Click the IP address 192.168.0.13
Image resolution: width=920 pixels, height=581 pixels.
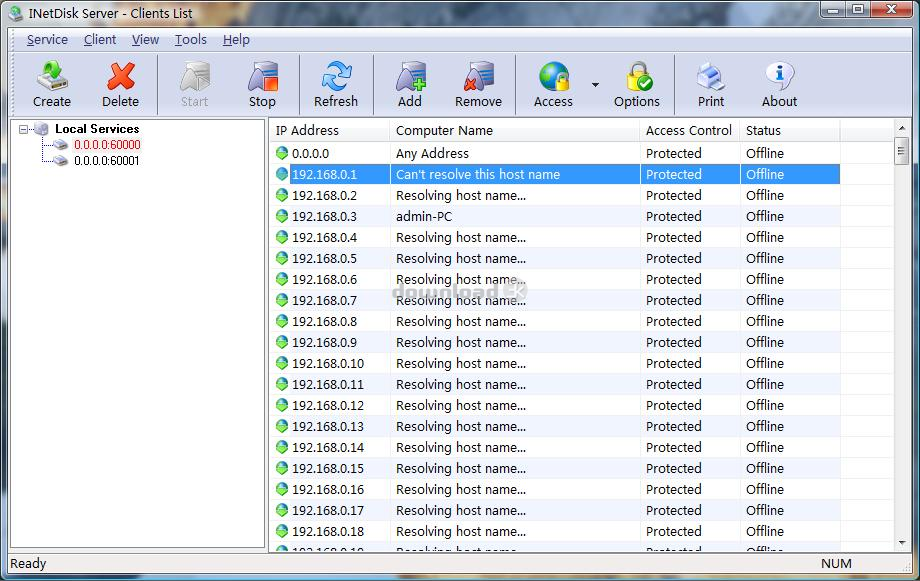(328, 427)
